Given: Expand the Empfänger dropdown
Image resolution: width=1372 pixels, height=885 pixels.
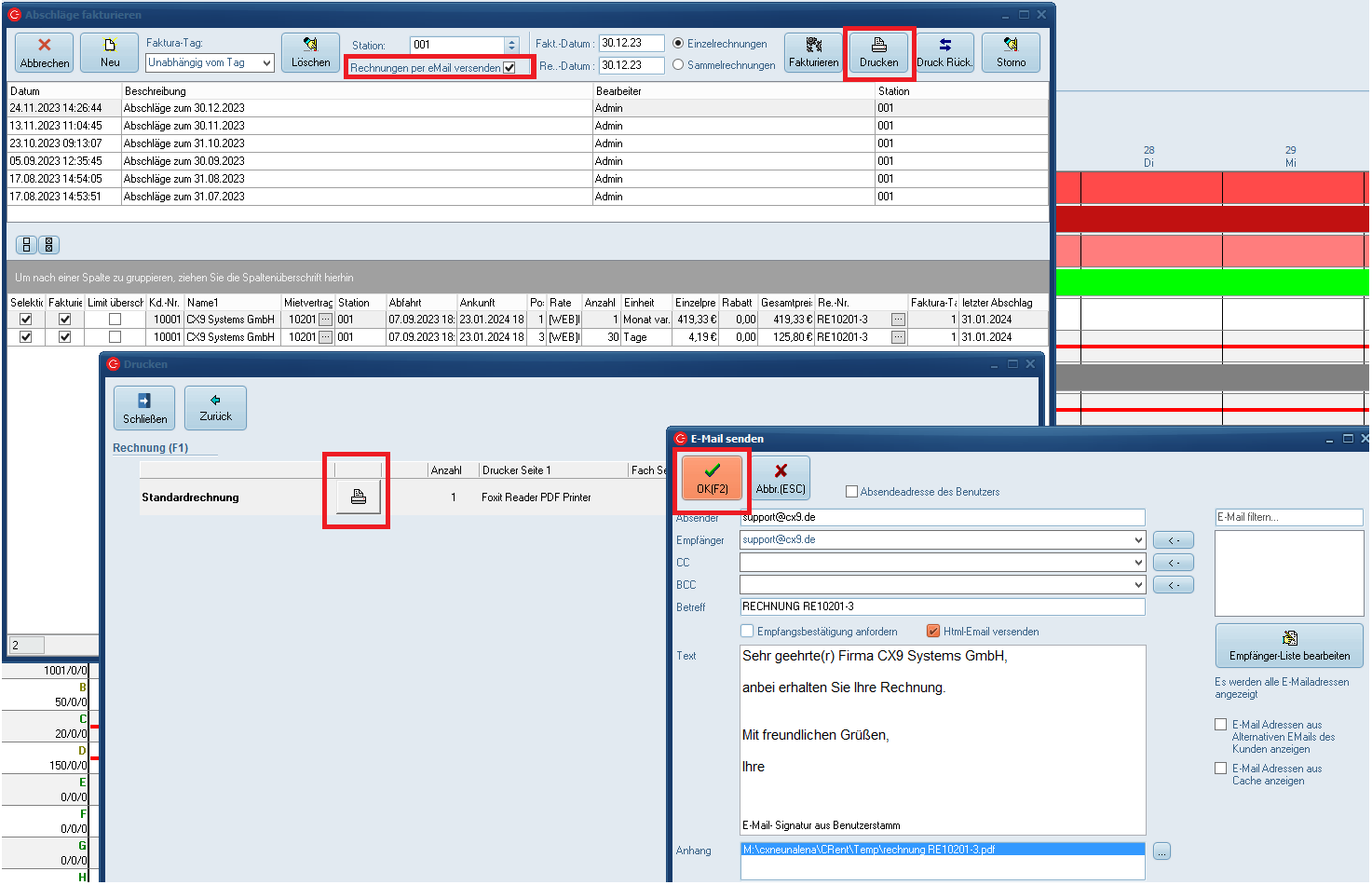Looking at the screenshot, I should 1138,540.
